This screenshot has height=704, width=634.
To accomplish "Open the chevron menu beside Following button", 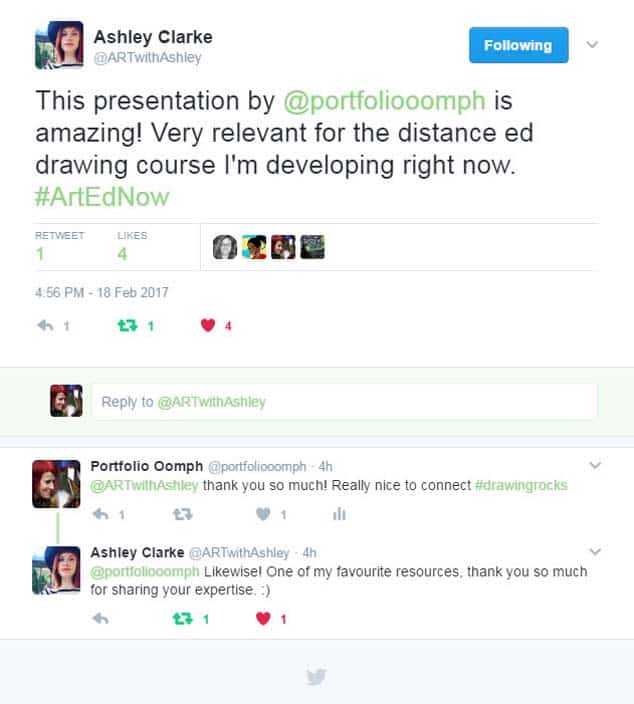I will [x=592, y=44].
